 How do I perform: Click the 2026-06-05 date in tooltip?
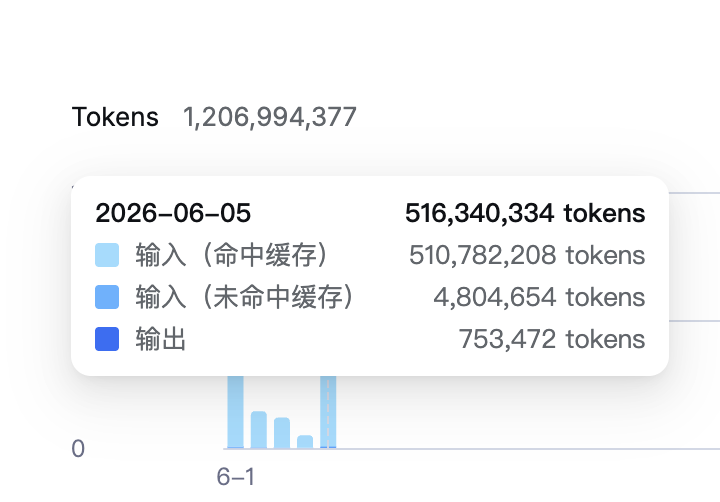(x=173, y=213)
